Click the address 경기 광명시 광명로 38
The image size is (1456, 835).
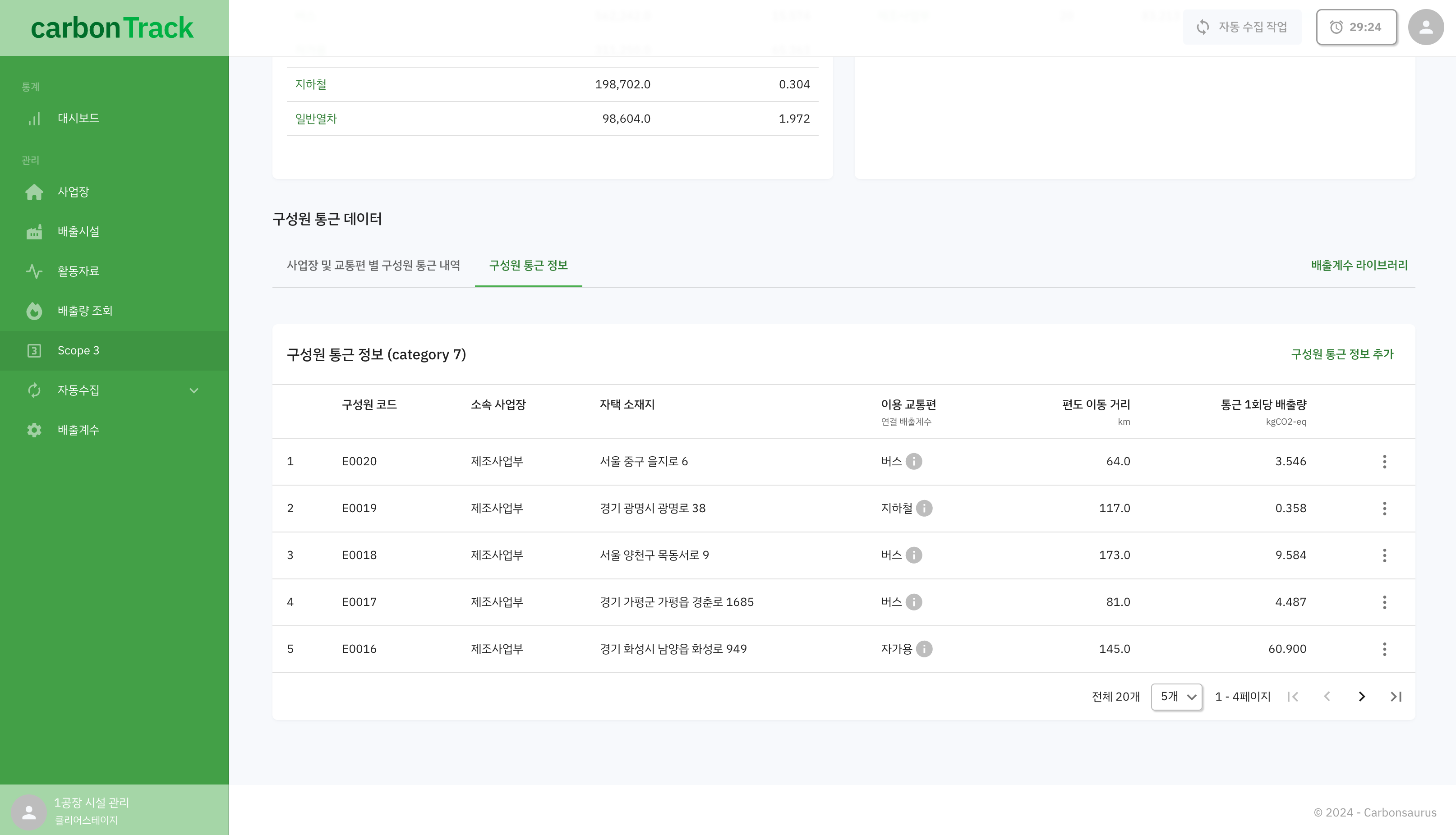pos(653,509)
